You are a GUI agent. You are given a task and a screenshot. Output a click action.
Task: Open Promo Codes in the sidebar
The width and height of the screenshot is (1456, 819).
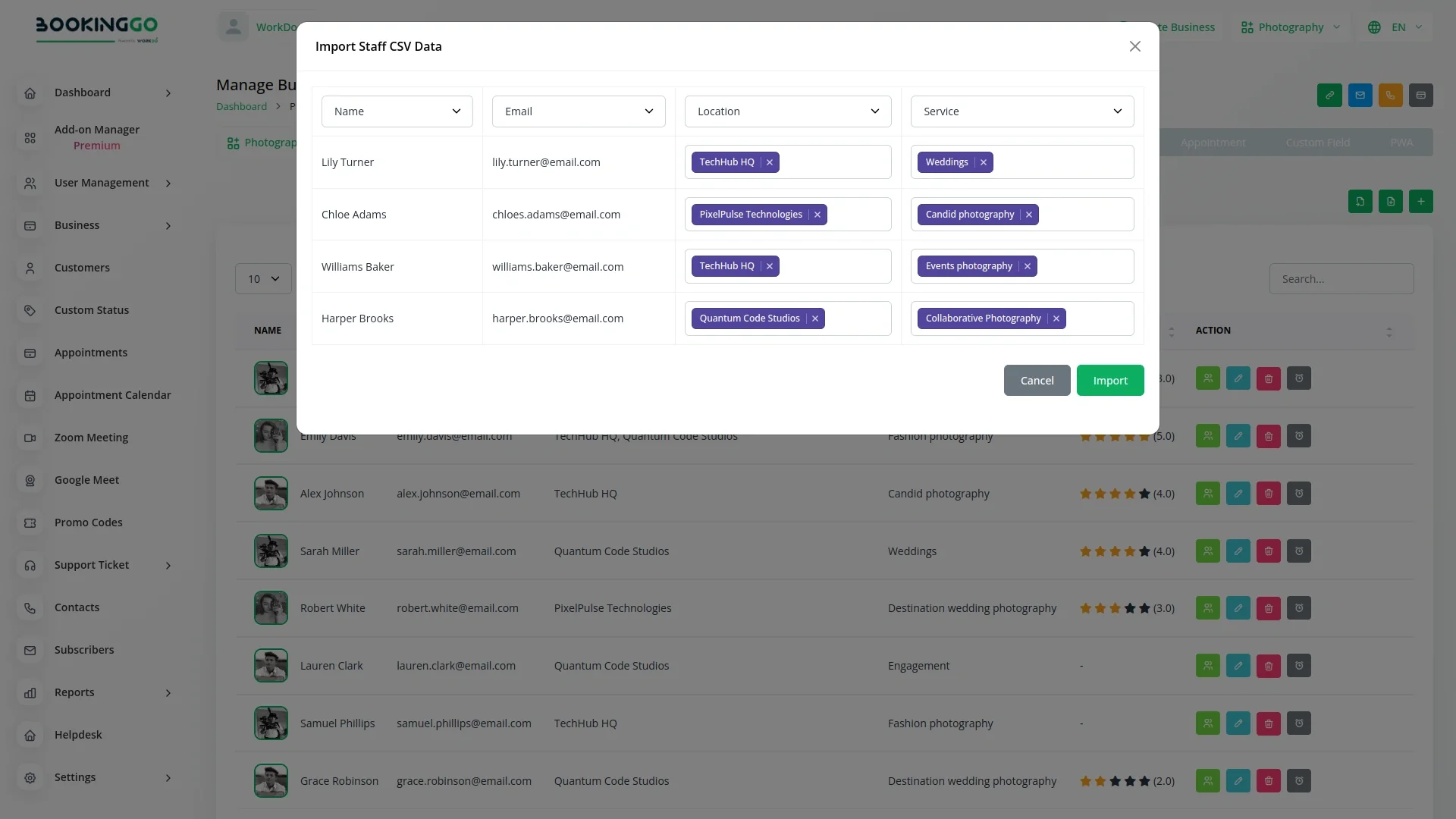coord(88,522)
